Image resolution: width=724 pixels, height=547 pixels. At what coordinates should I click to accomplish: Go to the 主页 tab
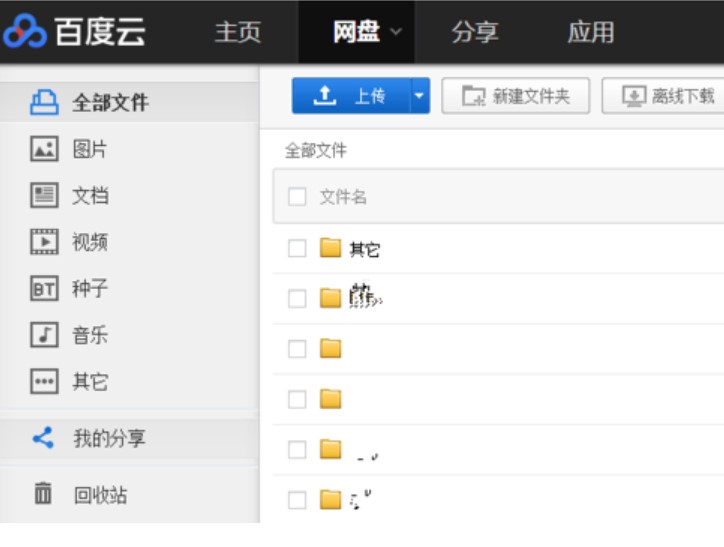click(x=238, y=32)
